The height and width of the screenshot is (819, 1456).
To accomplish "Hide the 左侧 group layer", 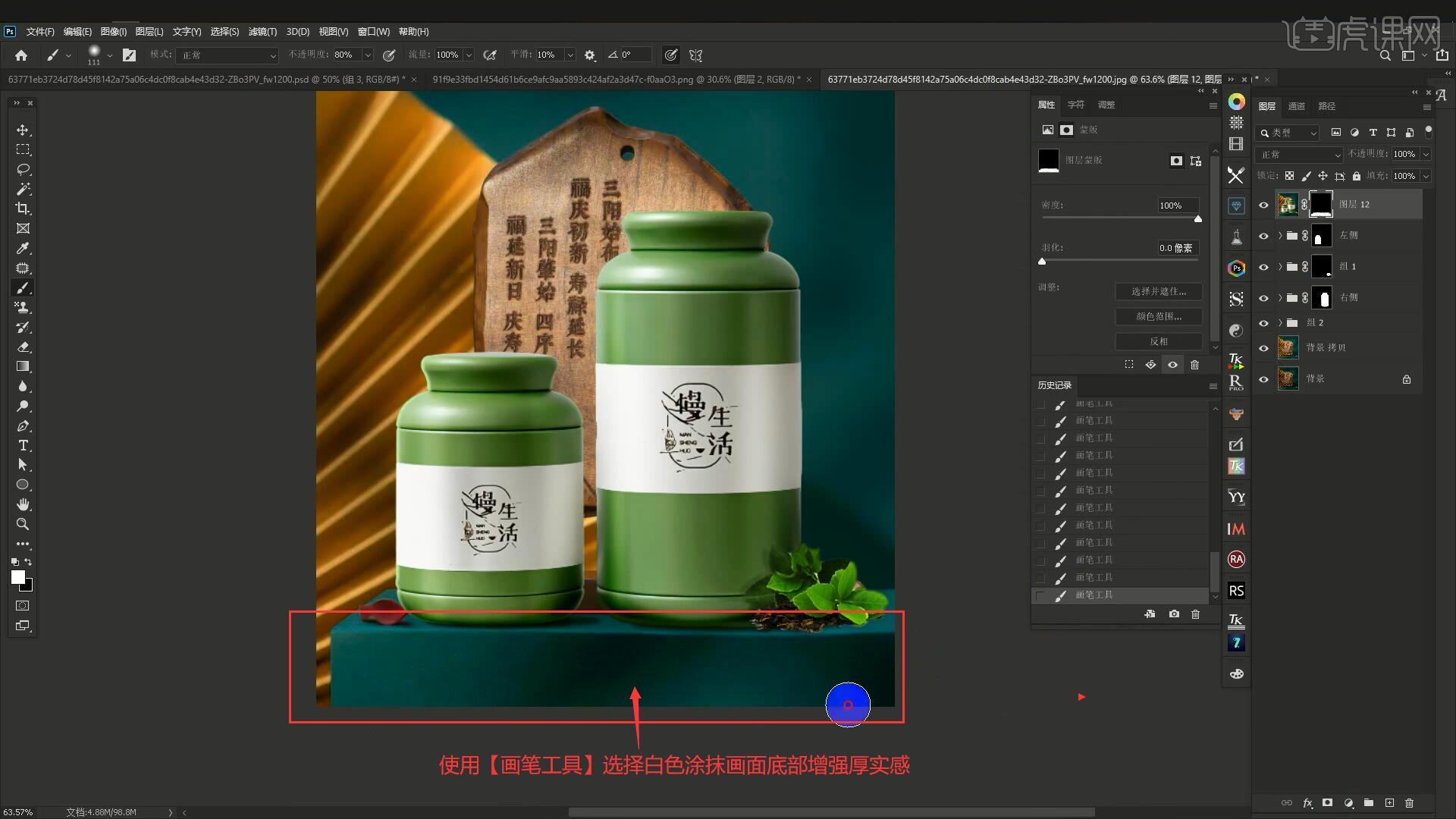I will pos(1263,236).
